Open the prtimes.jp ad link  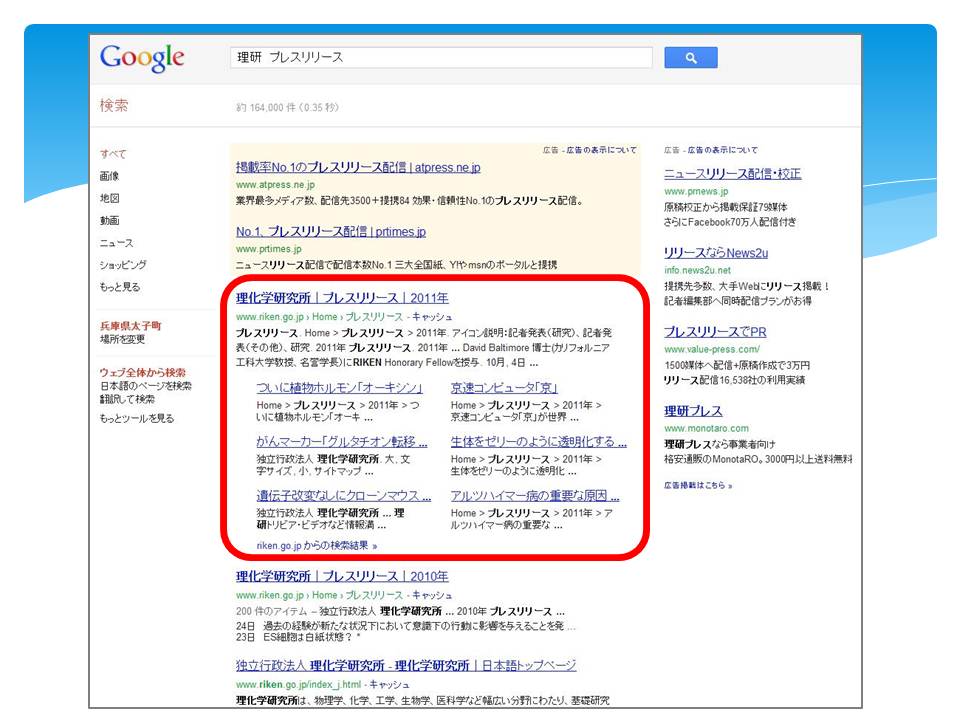(x=331, y=231)
